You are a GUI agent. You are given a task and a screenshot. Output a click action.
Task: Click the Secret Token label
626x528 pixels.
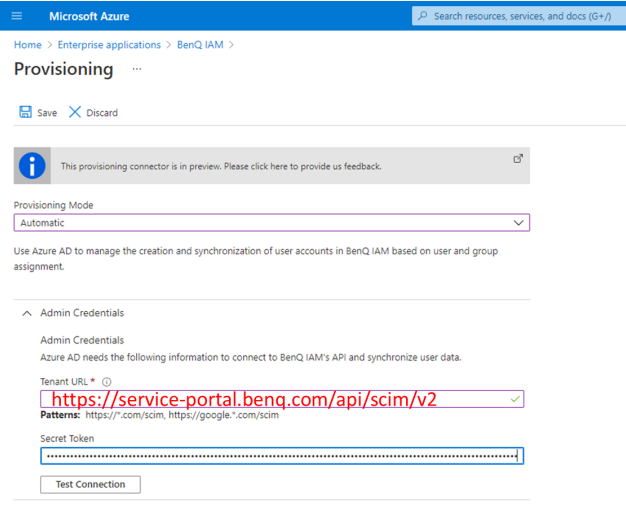click(x=67, y=439)
